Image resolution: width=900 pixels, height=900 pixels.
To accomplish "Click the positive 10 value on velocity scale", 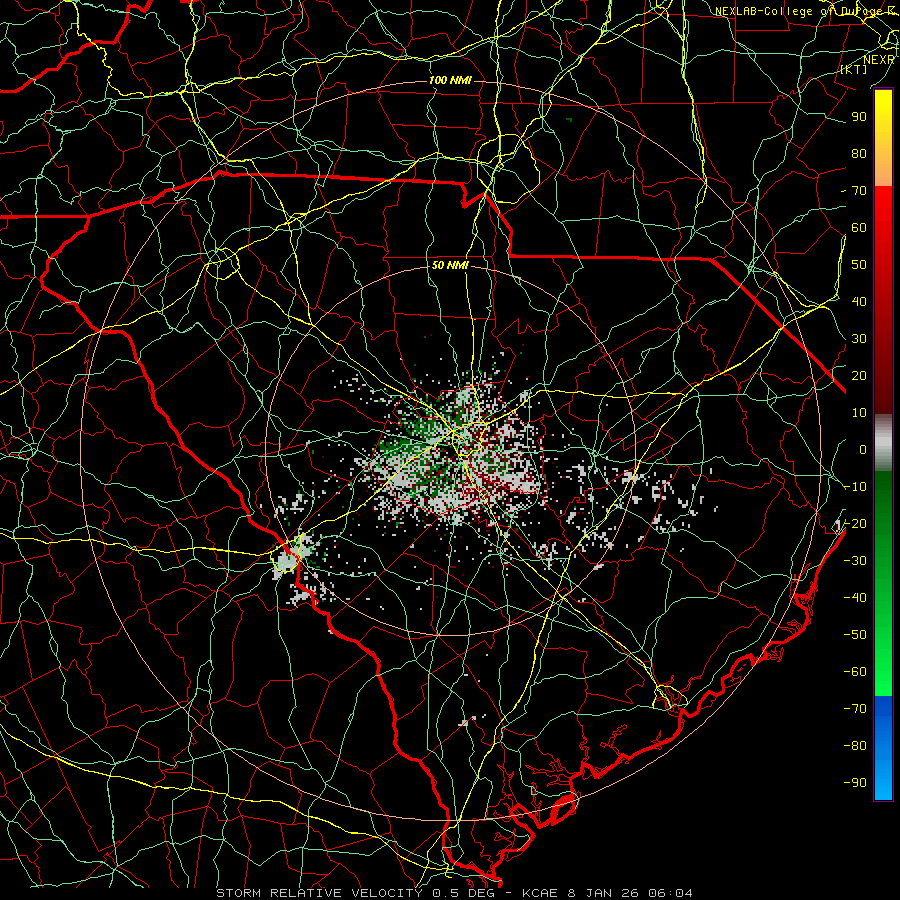I will 859,413.
